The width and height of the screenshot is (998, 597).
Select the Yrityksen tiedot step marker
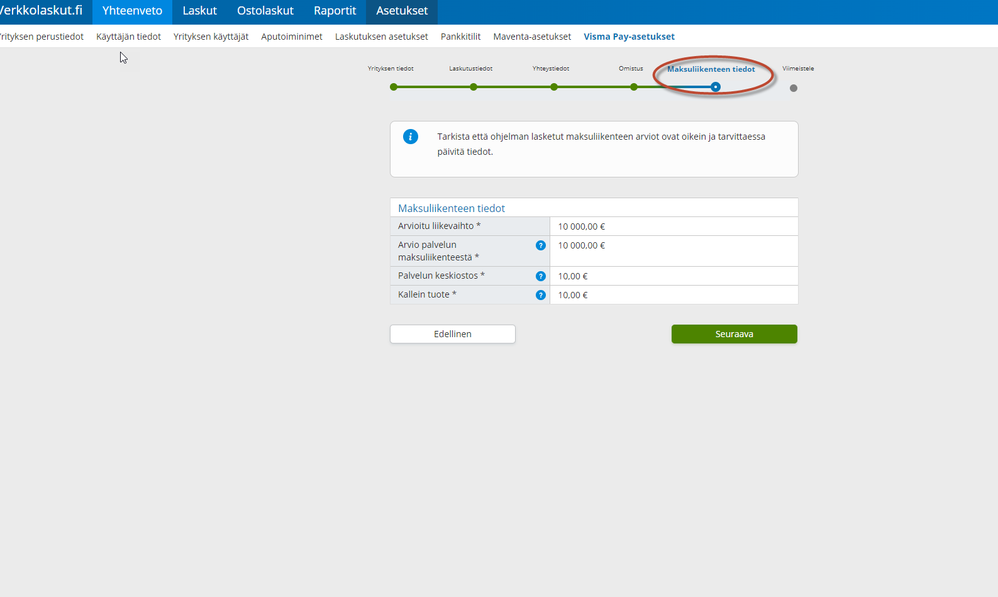pyautogui.click(x=393, y=87)
